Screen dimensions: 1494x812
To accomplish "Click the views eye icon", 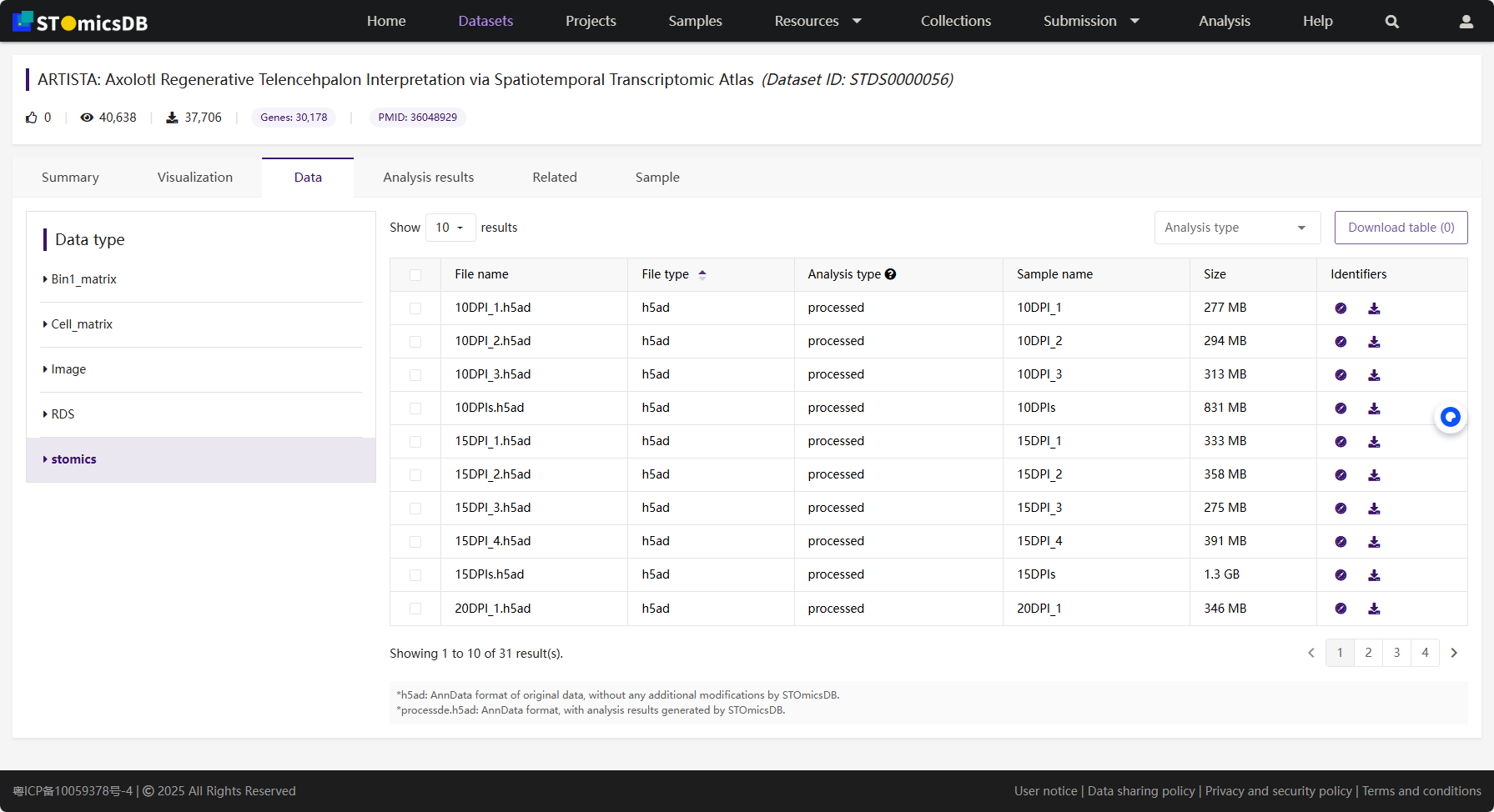I will (87, 118).
